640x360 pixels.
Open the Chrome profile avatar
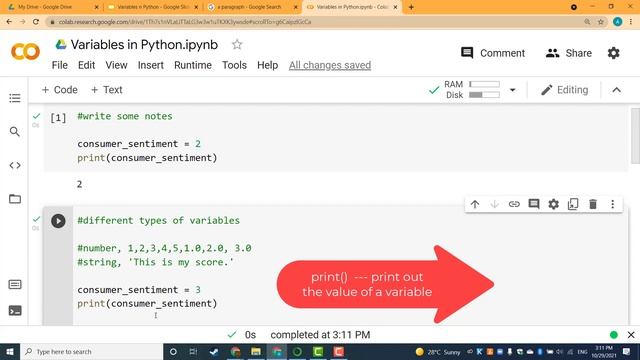(x=618, y=22)
